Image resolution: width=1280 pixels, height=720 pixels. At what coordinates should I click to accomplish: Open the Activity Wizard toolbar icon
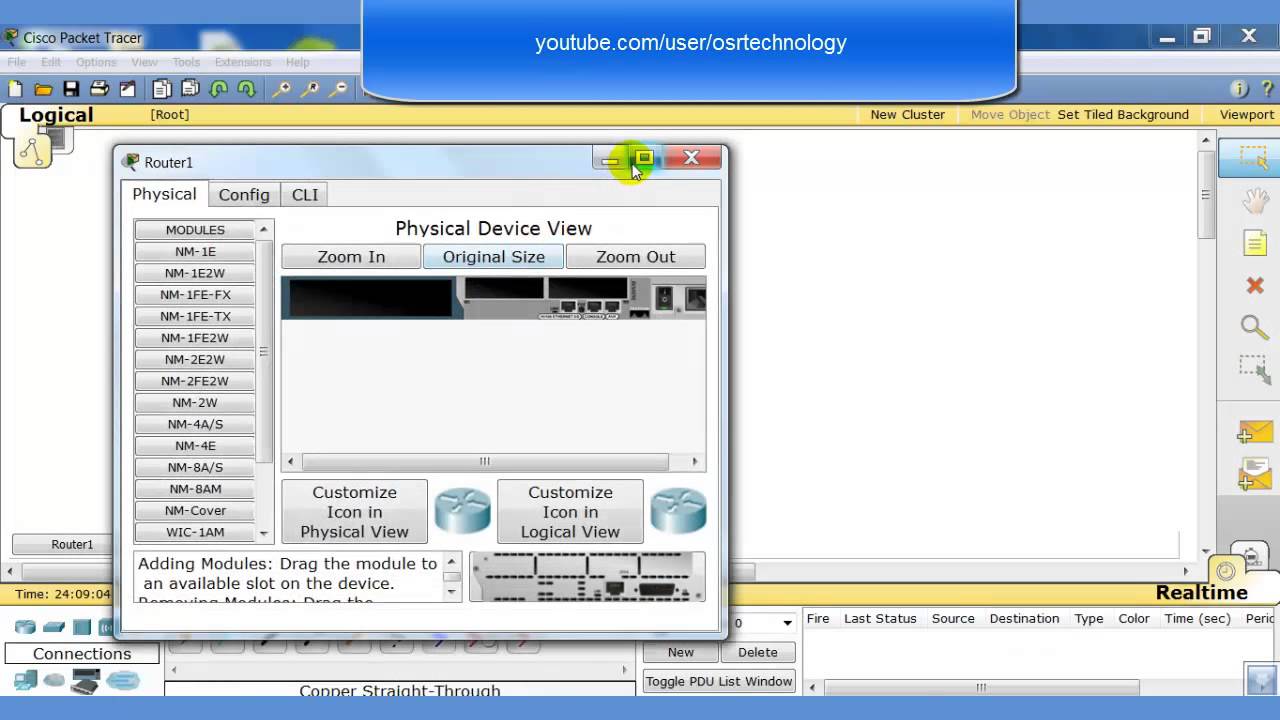(127, 89)
